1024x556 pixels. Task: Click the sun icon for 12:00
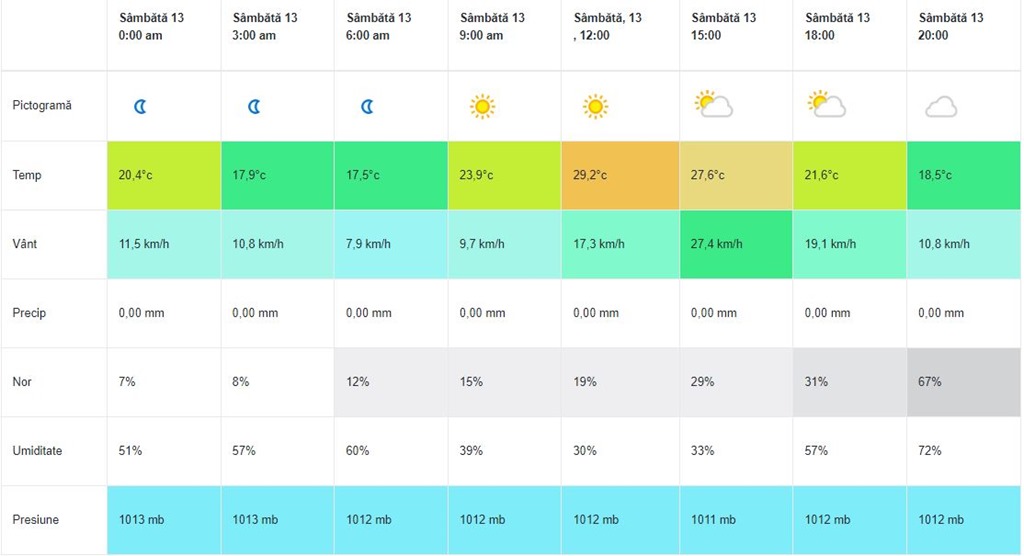click(x=596, y=105)
